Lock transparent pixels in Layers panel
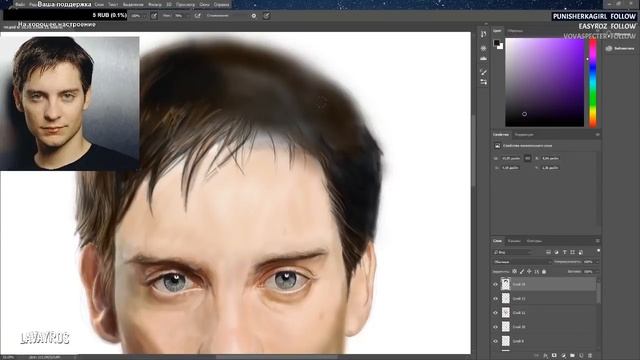The image size is (640, 360). tap(514, 271)
